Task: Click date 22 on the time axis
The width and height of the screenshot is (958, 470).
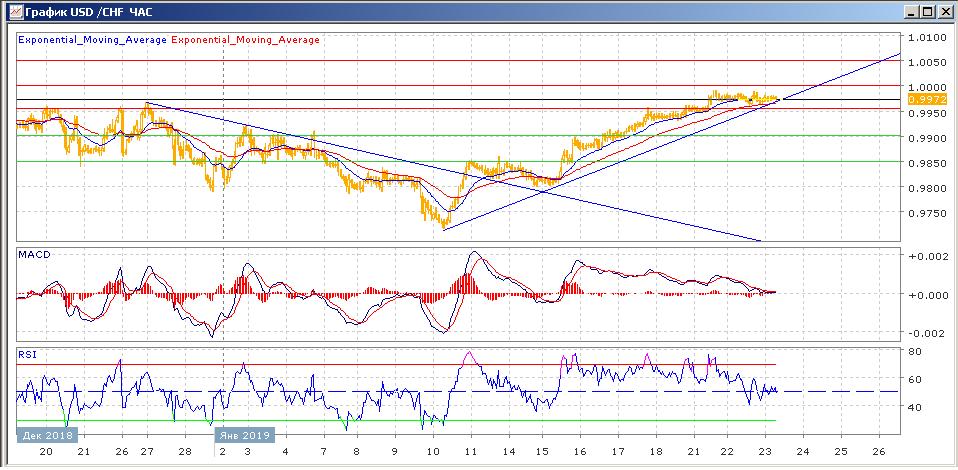Action: (x=727, y=452)
